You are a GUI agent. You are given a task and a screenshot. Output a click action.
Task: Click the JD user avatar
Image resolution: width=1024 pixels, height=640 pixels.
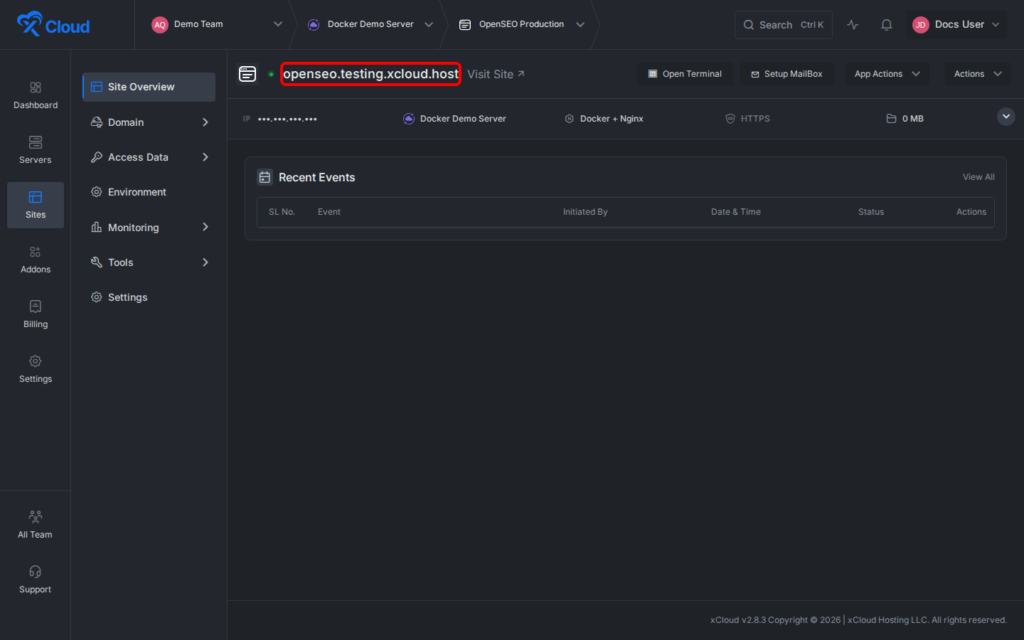click(x=920, y=25)
